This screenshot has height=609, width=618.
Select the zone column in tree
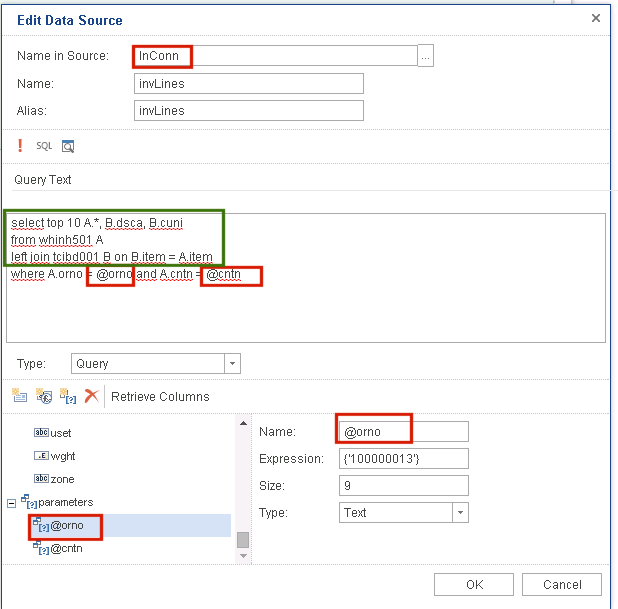[63, 478]
